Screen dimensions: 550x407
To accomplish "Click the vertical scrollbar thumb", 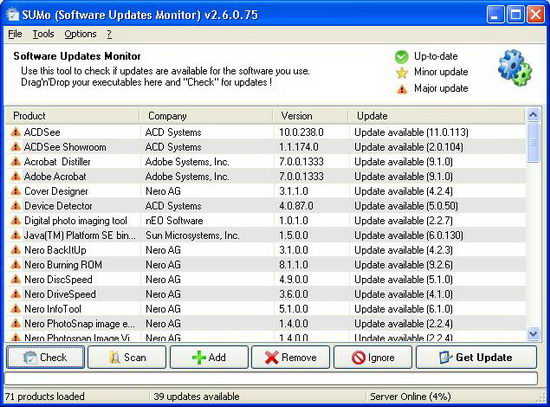I will 533,143.
